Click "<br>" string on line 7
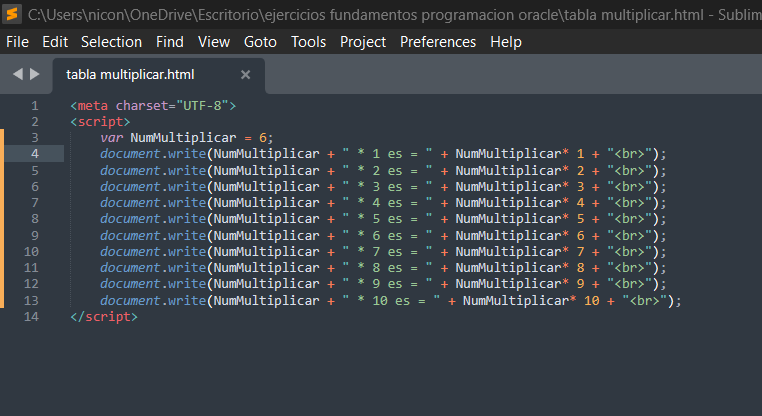This screenshot has height=416, width=762. click(629, 203)
